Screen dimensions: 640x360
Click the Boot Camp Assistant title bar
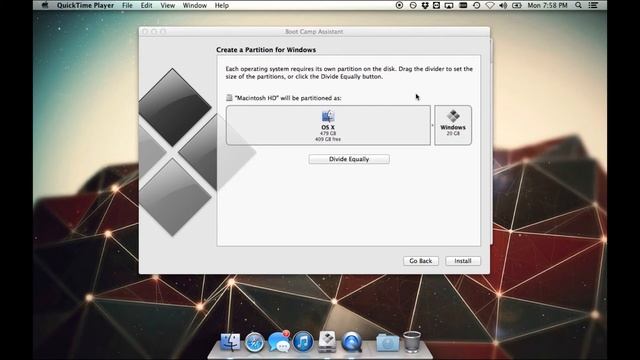click(x=314, y=31)
